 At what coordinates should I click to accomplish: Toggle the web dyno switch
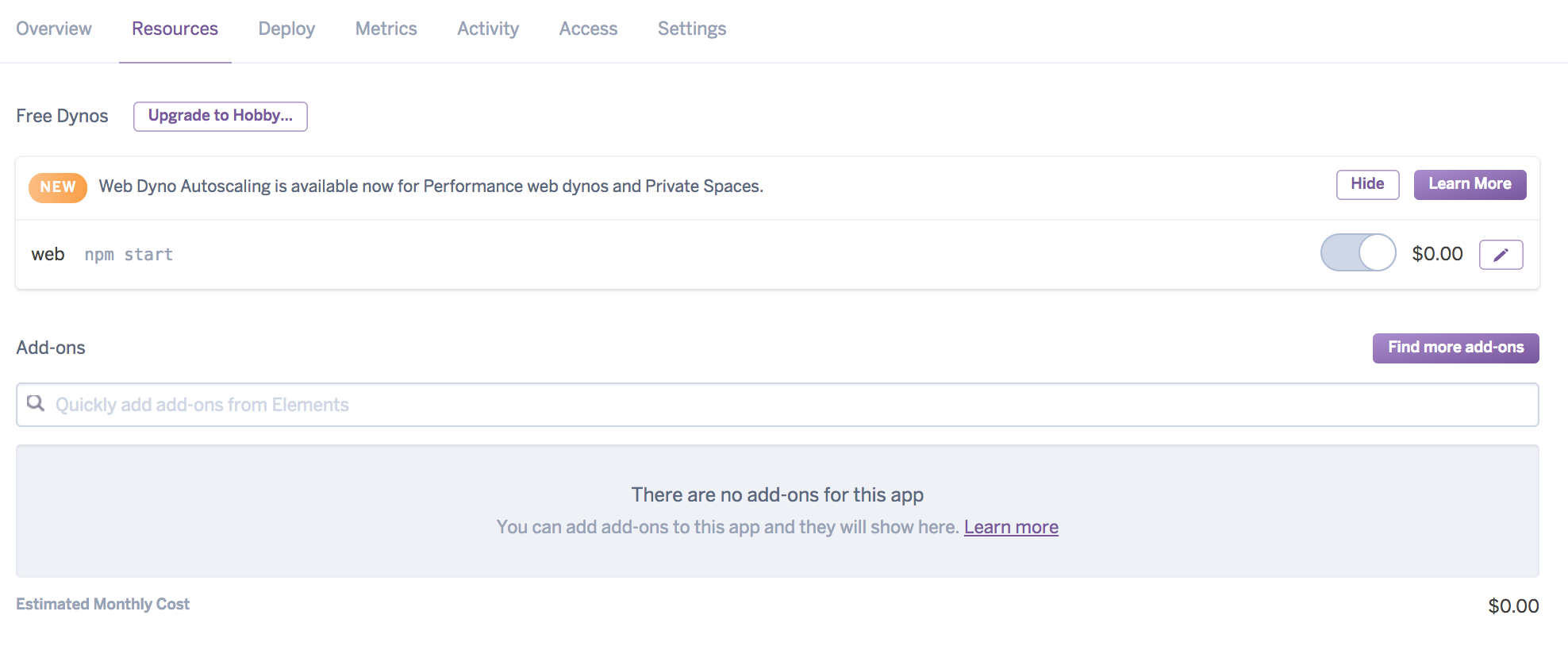[1358, 253]
